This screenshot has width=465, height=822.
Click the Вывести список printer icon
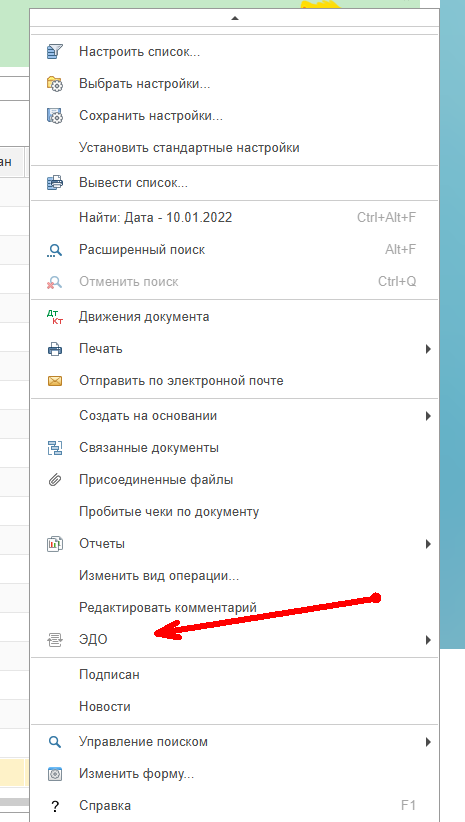click(55, 182)
